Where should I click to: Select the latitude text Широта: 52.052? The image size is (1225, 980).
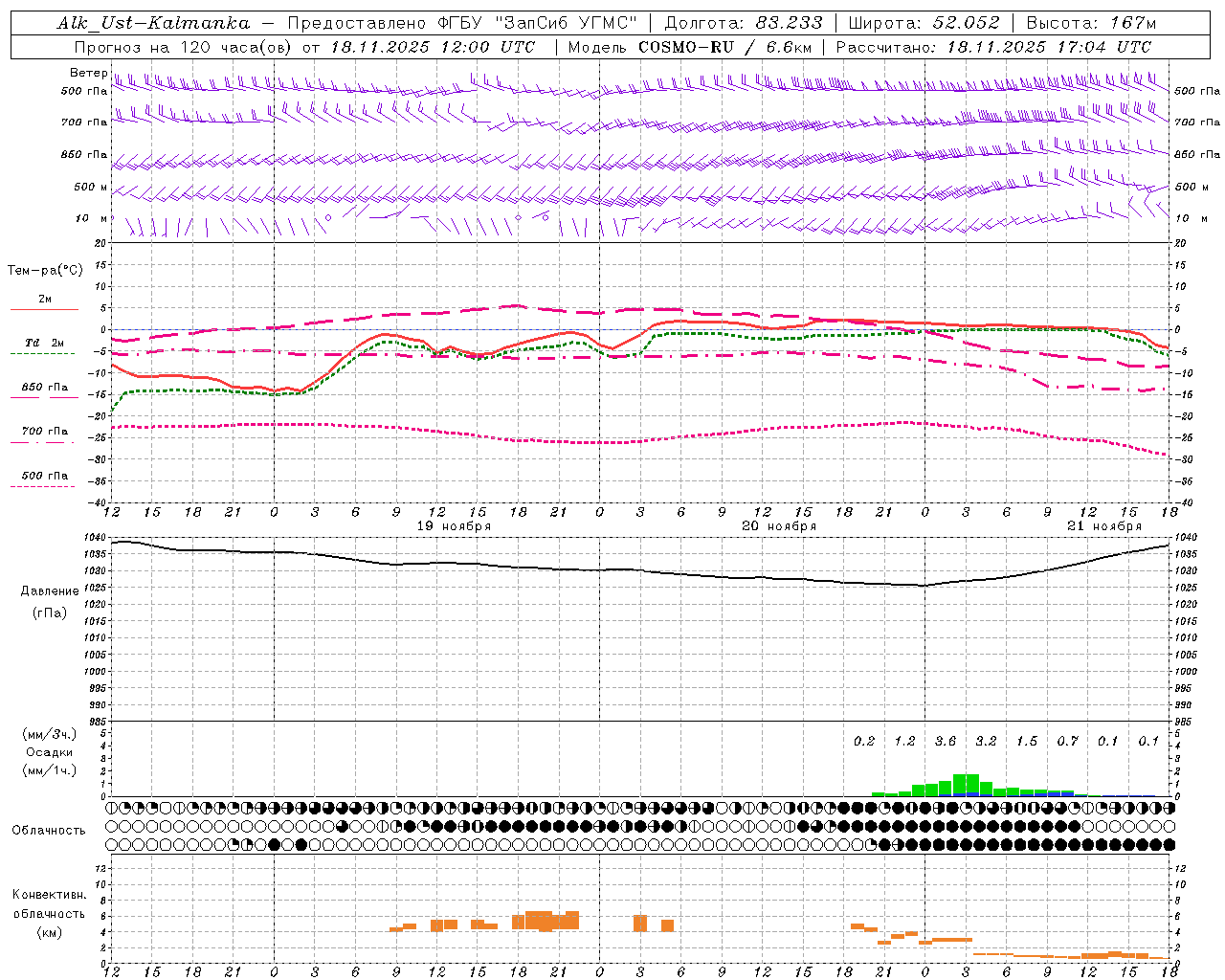click(x=924, y=23)
